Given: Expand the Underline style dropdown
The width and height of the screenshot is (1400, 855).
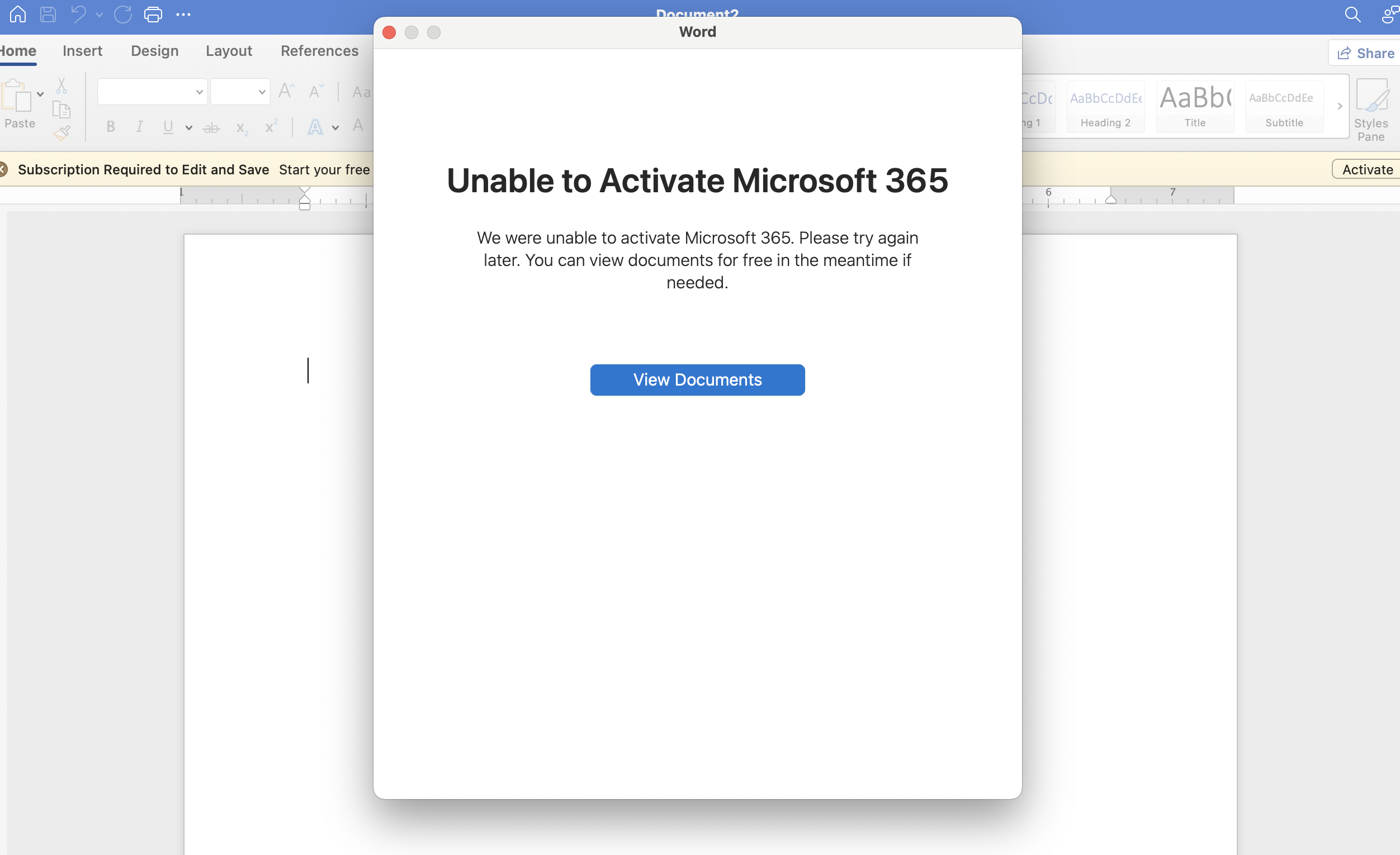Looking at the screenshot, I should 188,128.
